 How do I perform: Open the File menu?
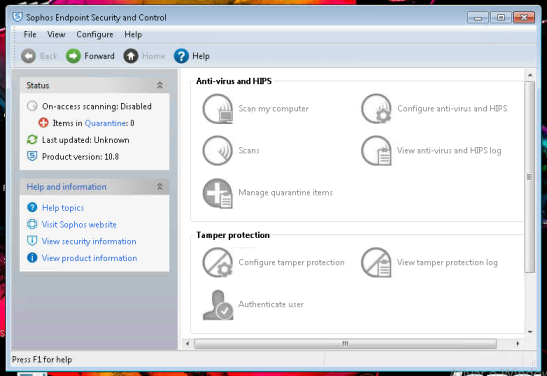30,35
